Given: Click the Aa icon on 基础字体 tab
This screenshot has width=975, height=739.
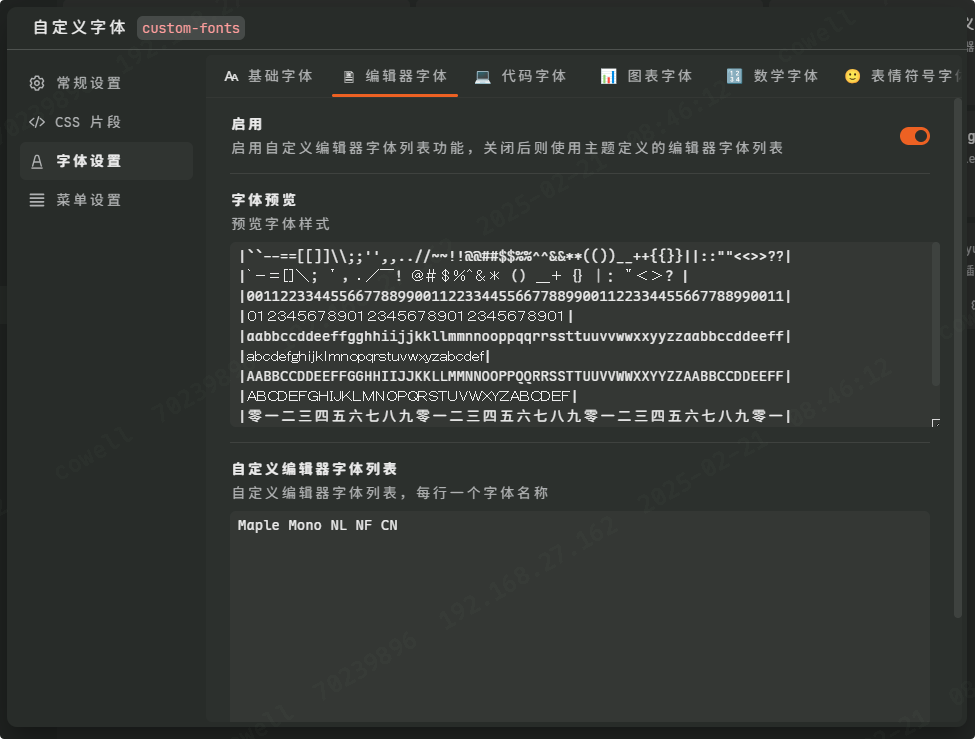Looking at the screenshot, I should tap(231, 77).
